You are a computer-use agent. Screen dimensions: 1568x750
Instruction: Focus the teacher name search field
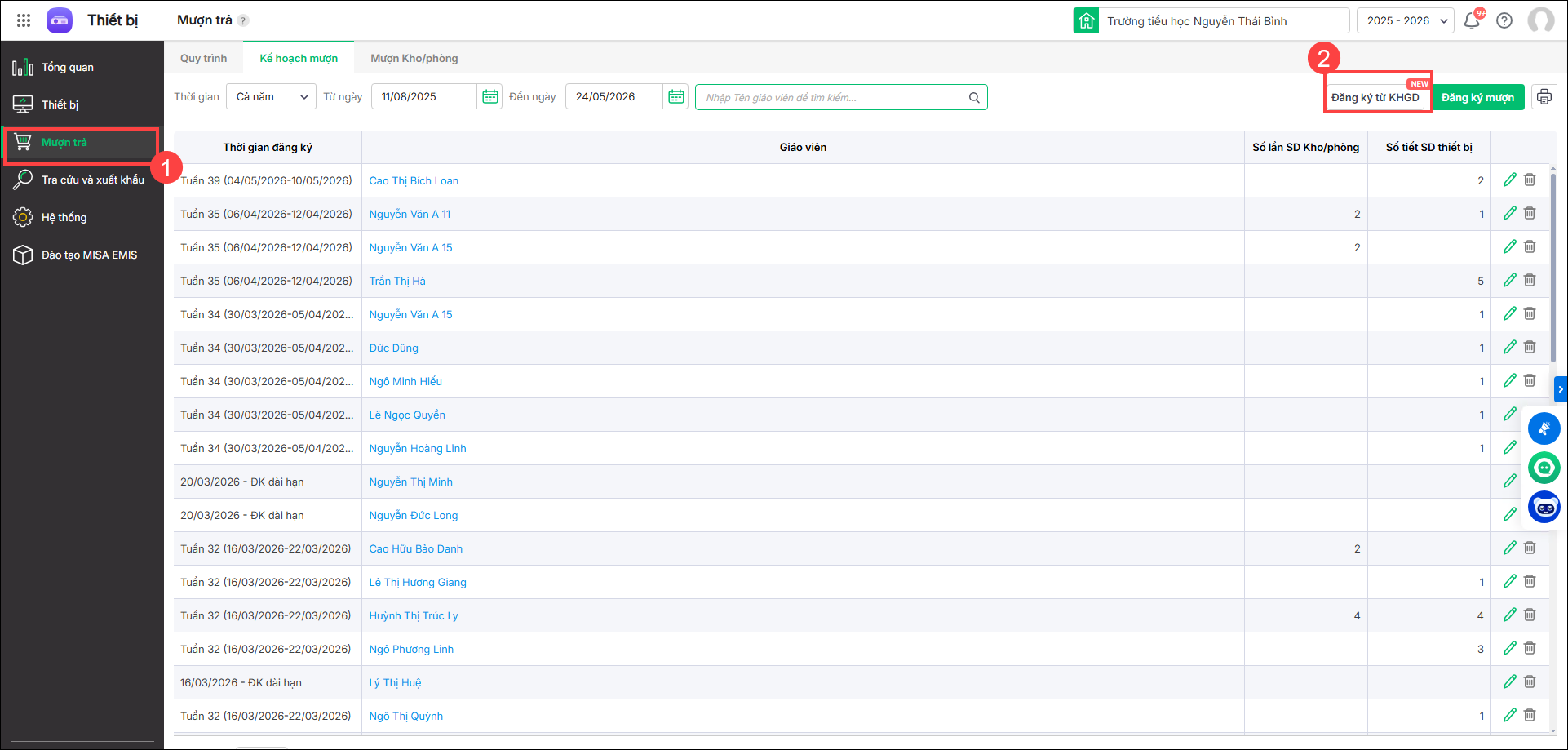click(832, 98)
